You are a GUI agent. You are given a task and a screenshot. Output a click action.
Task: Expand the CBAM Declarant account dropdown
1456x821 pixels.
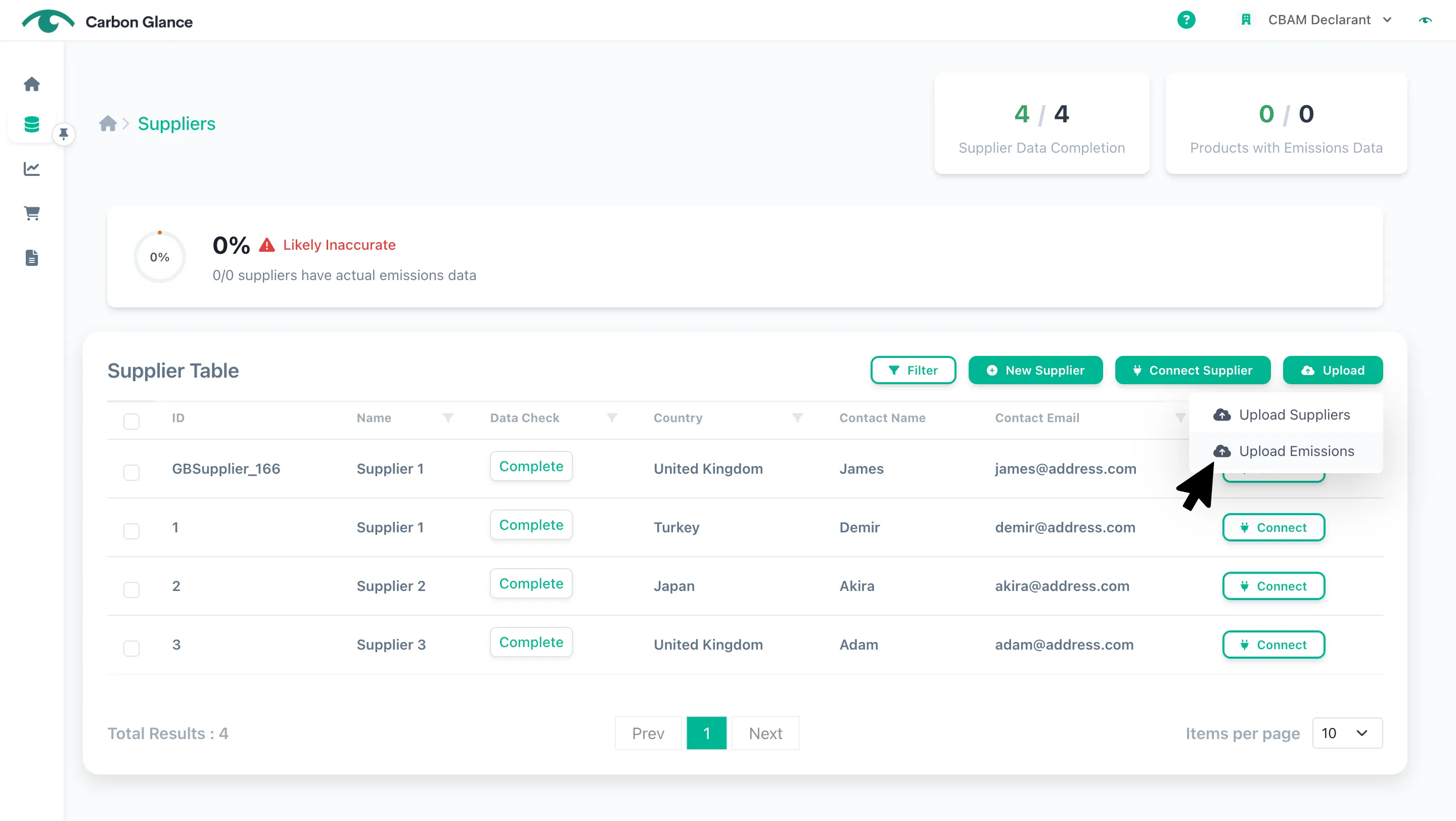coord(1330,20)
